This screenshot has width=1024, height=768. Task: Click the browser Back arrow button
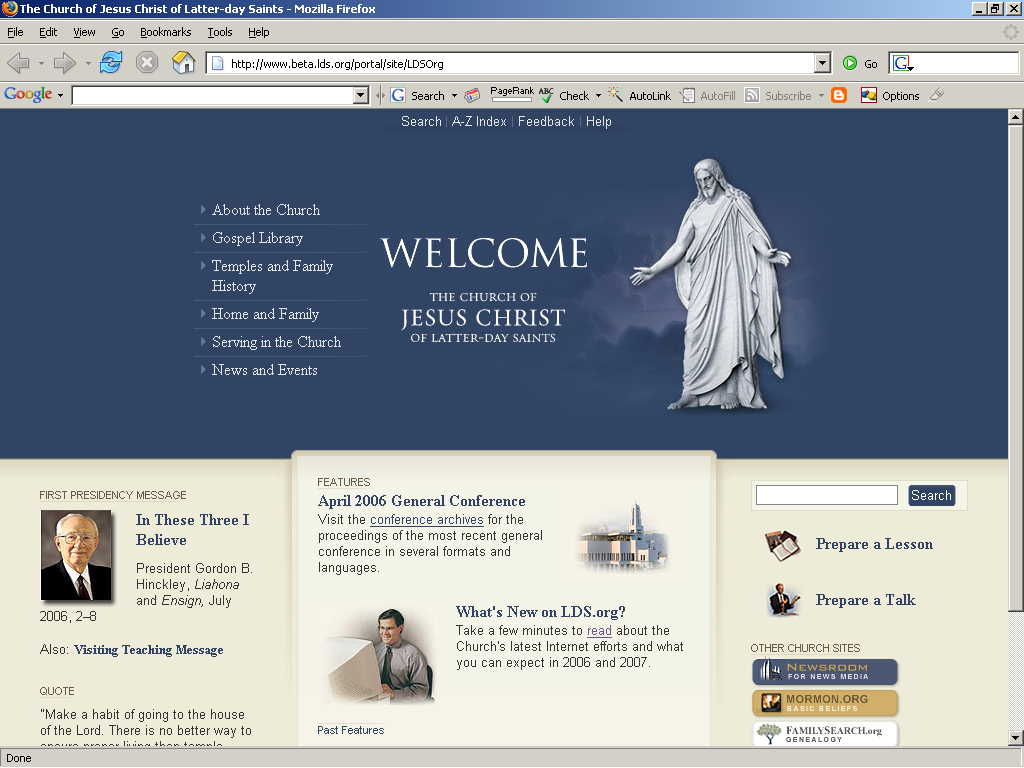19,63
